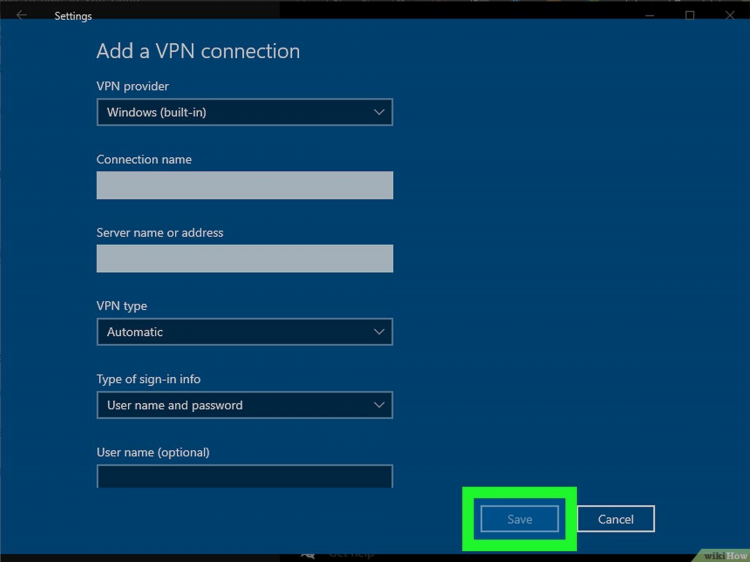Image resolution: width=750 pixels, height=562 pixels.
Task: Click the 'User name (optional)' label
Action: point(153,452)
